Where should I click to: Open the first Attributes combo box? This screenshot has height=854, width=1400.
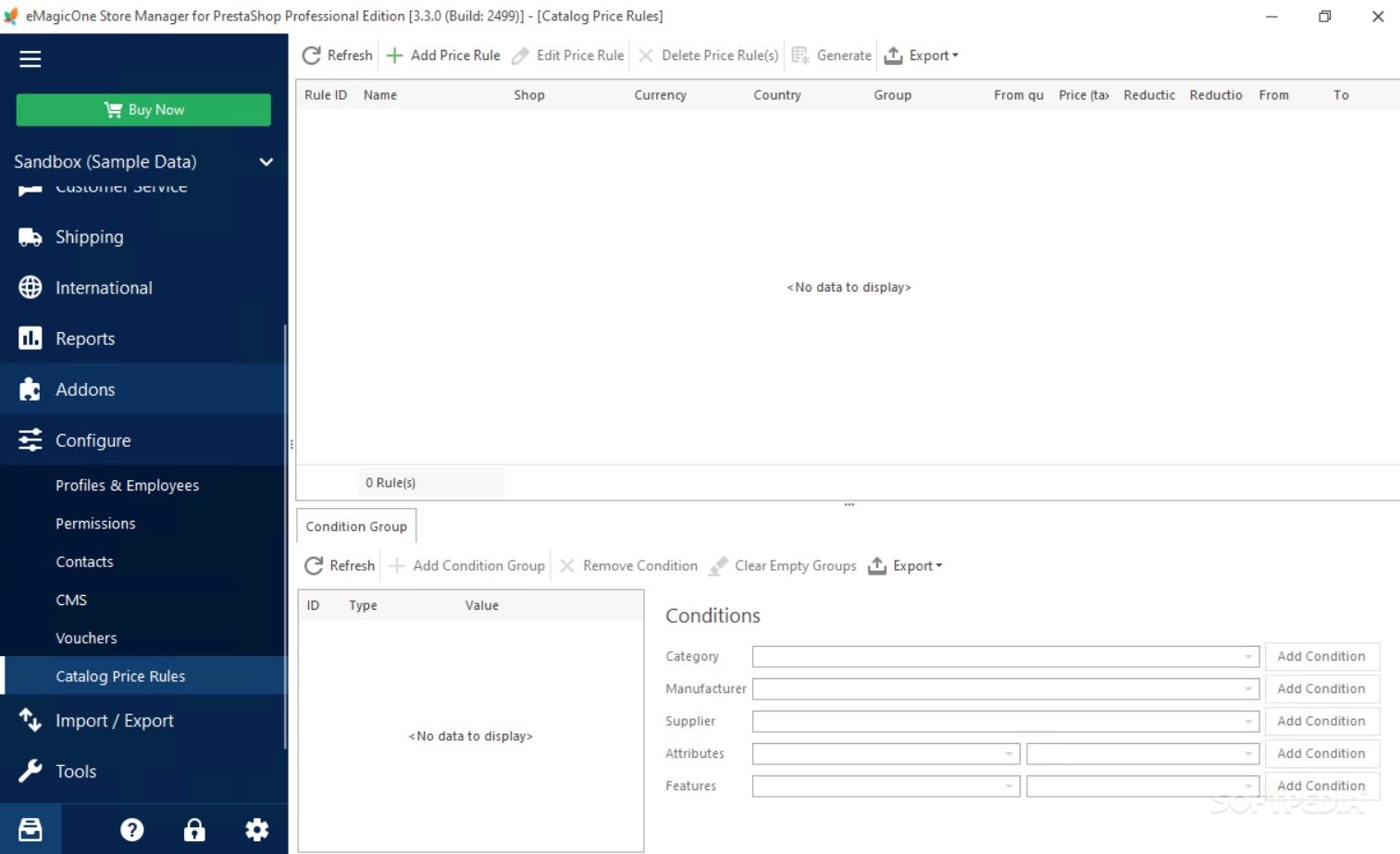pyautogui.click(x=886, y=753)
